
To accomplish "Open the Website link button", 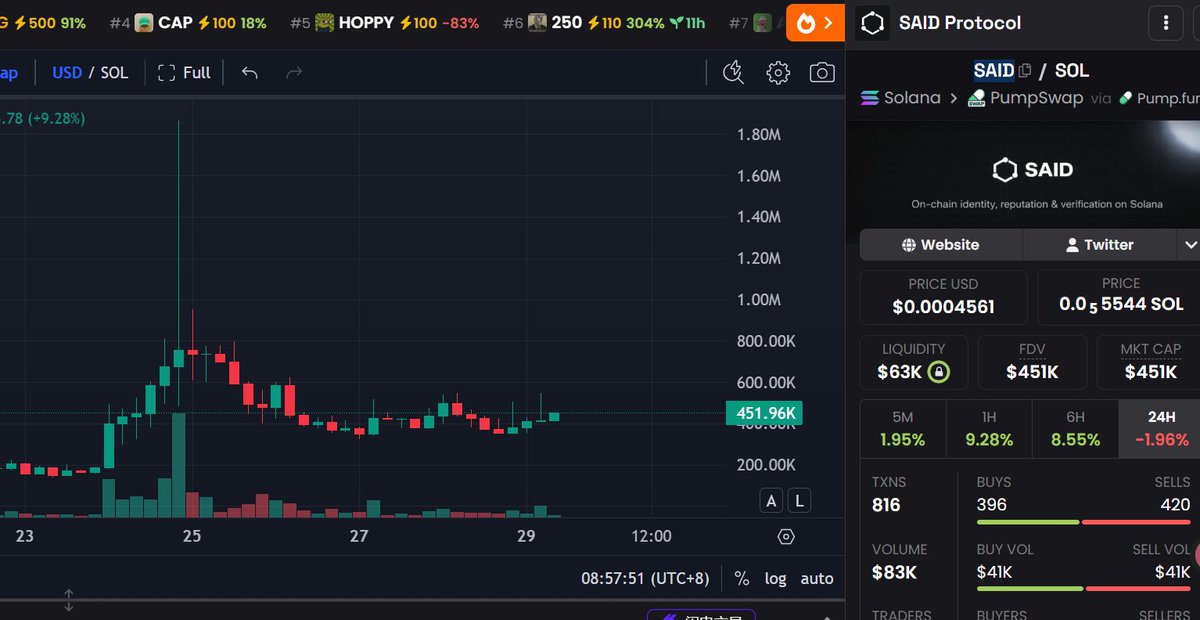I will (x=940, y=245).
